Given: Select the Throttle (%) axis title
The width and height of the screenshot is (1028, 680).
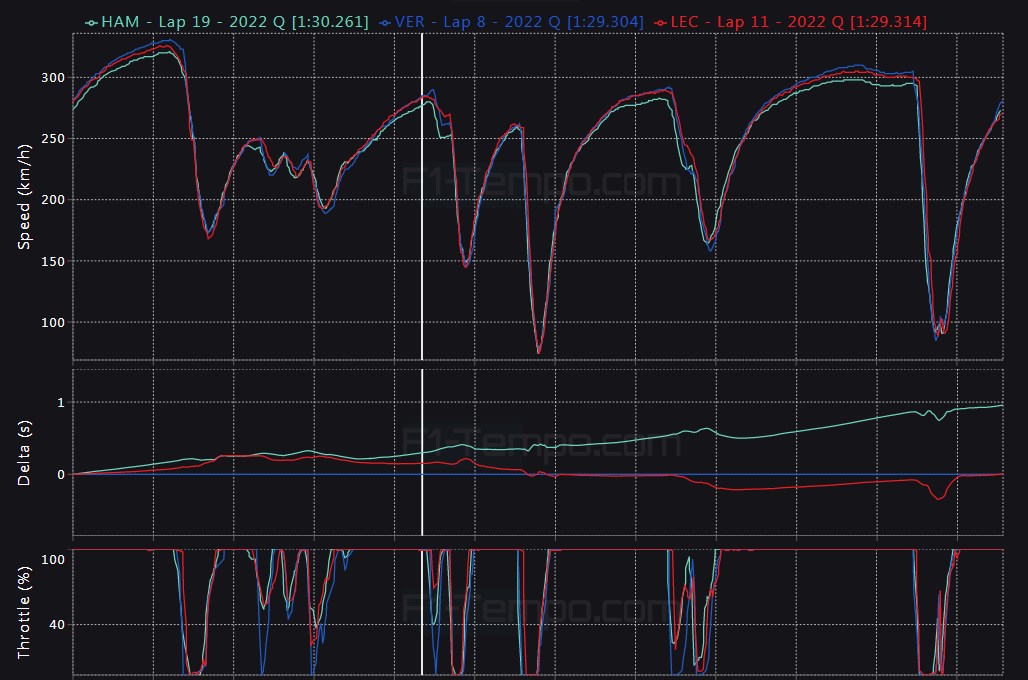Looking at the screenshot, I should pos(25,612).
